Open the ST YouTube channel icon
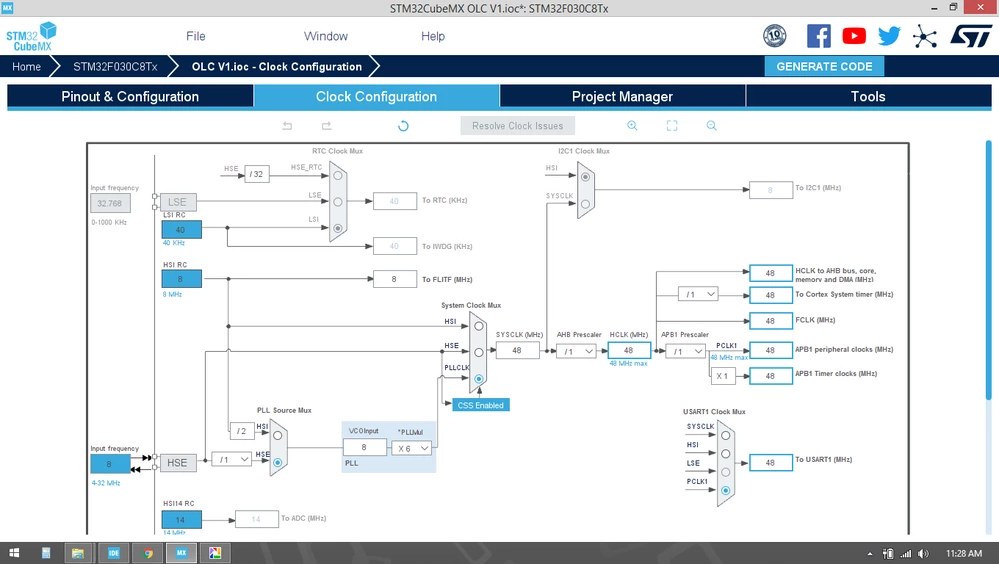 click(854, 36)
